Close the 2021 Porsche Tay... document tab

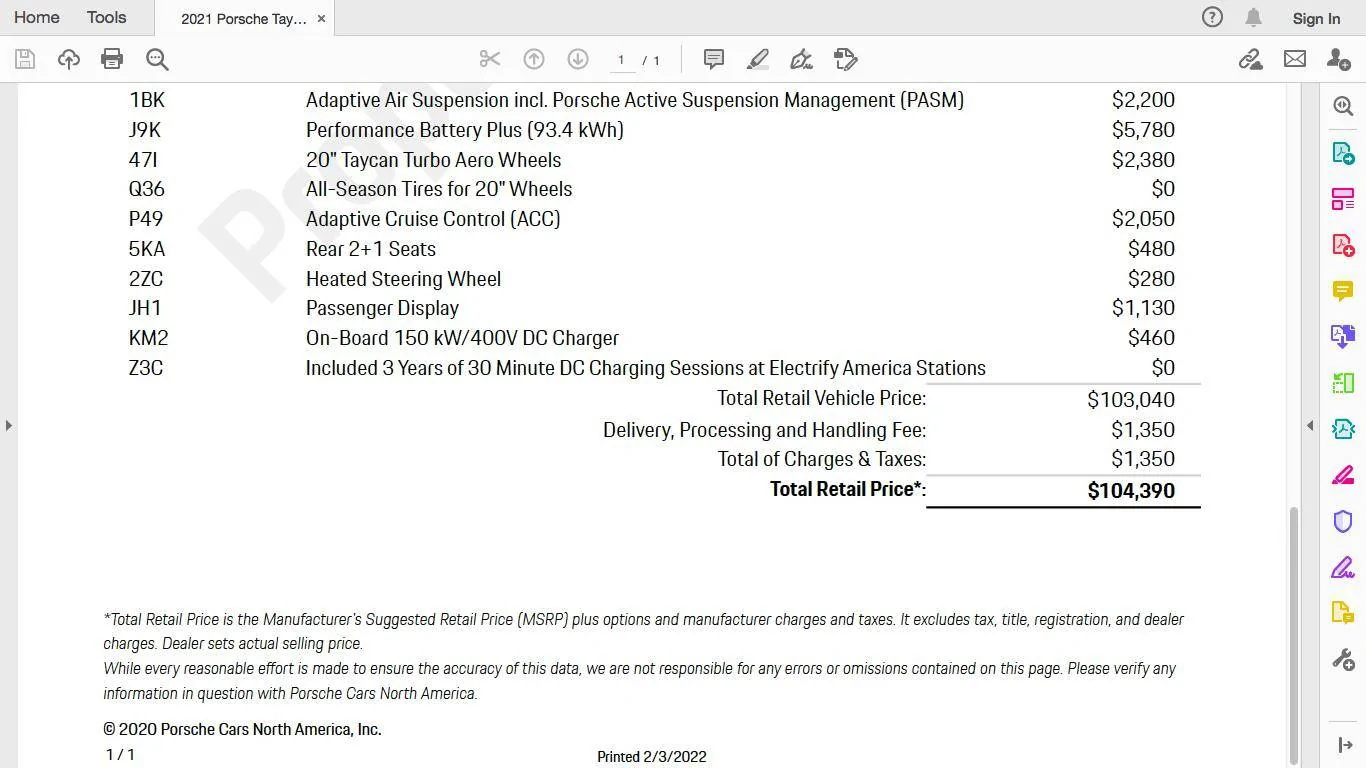[321, 19]
